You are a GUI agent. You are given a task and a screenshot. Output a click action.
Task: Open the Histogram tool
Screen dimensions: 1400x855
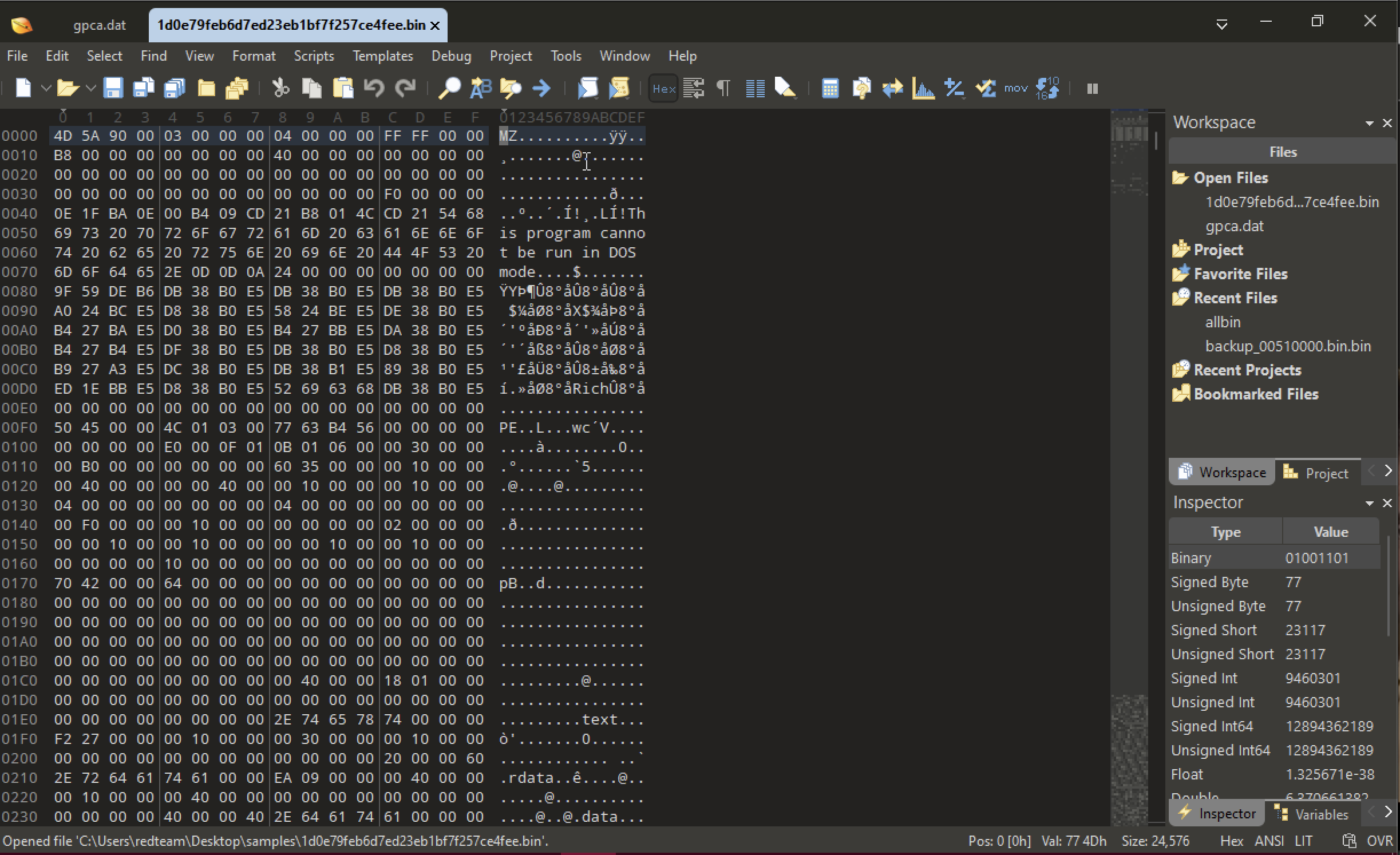[x=923, y=89]
